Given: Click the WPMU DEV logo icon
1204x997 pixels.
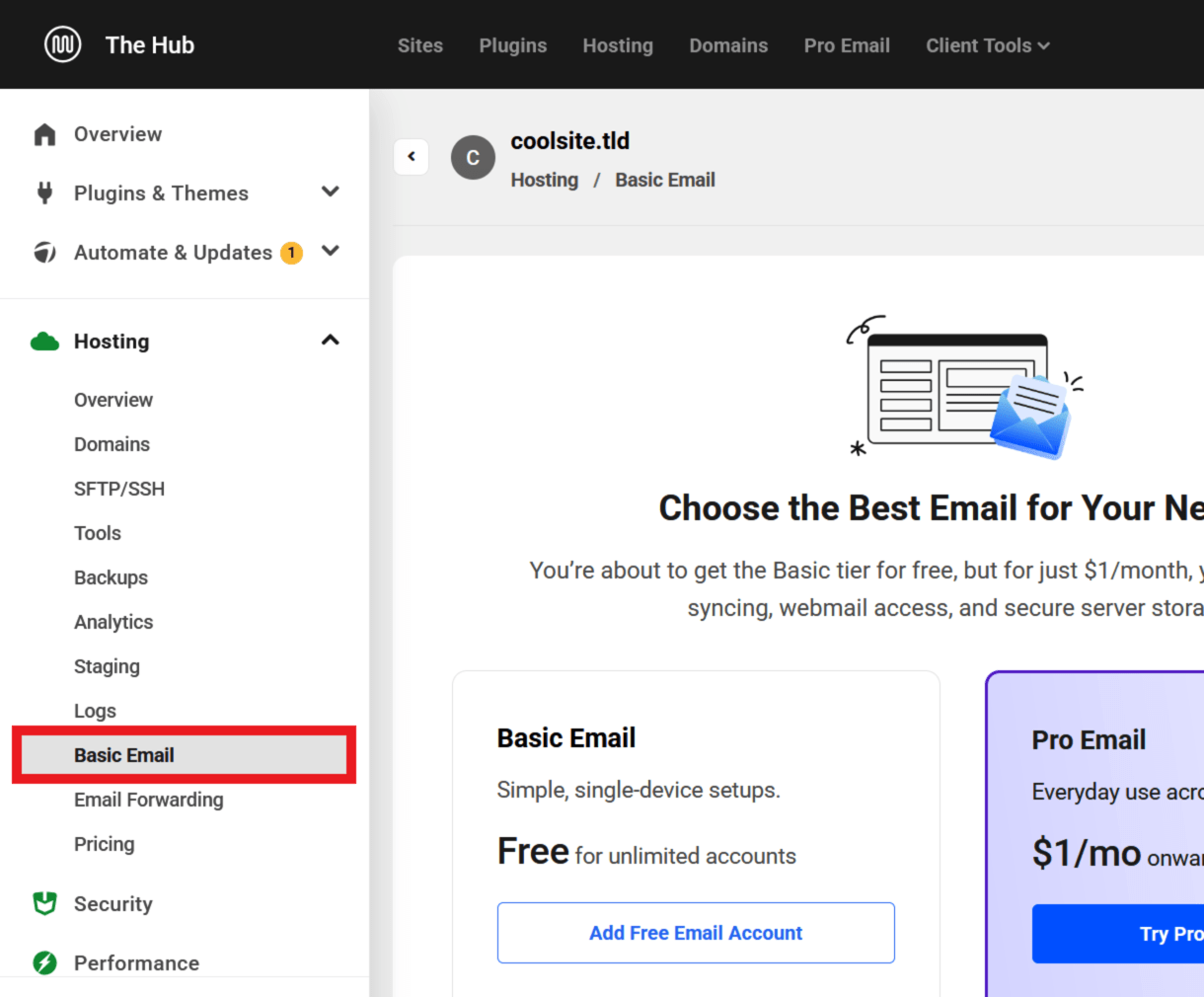Looking at the screenshot, I should [x=62, y=44].
